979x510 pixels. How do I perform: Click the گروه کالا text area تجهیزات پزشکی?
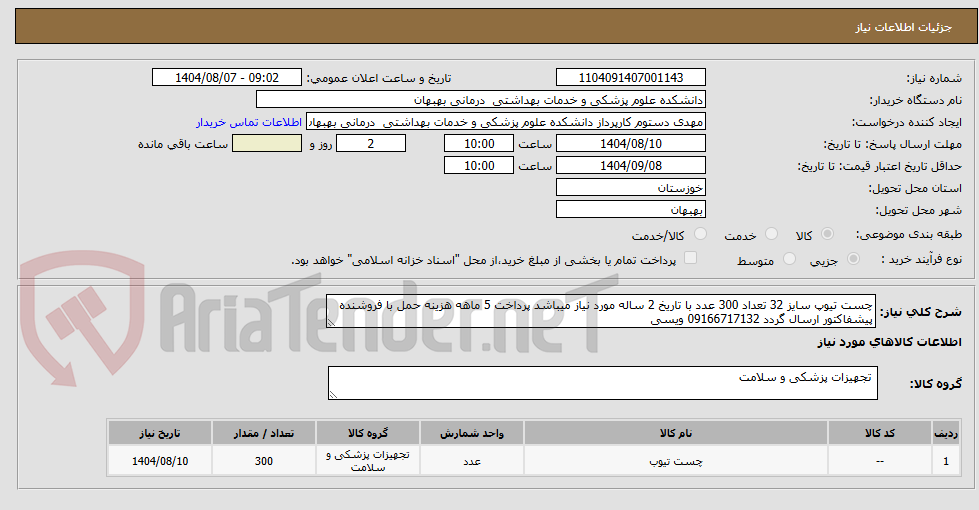pyautogui.click(x=603, y=383)
